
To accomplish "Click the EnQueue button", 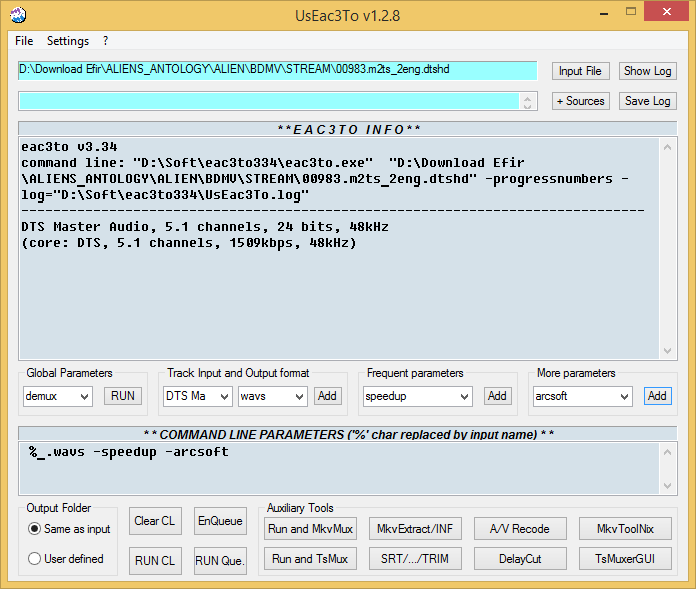I will coord(221,521).
